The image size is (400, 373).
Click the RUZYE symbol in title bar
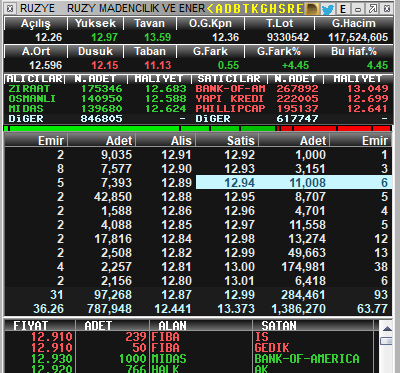(x=37, y=9)
